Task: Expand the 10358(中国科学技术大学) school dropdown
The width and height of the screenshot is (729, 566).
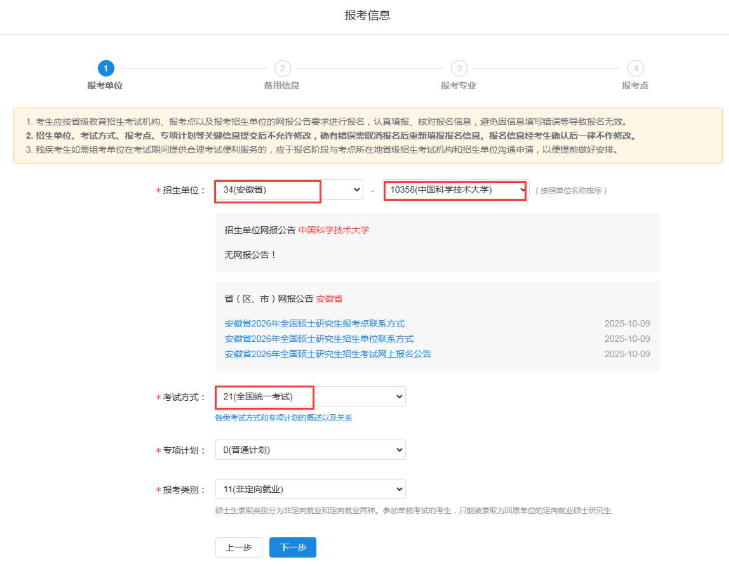Action: coord(455,190)
